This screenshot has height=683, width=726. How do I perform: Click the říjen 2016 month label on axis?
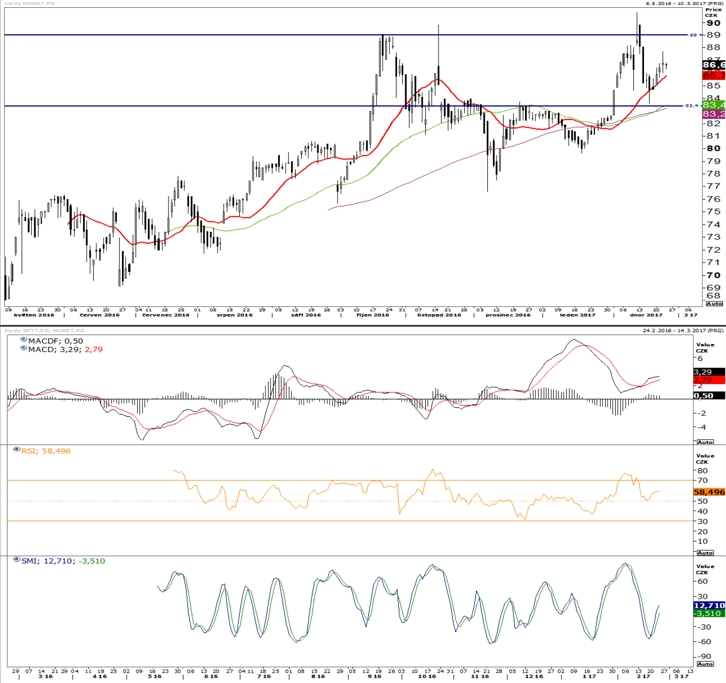tap(373, 315)
